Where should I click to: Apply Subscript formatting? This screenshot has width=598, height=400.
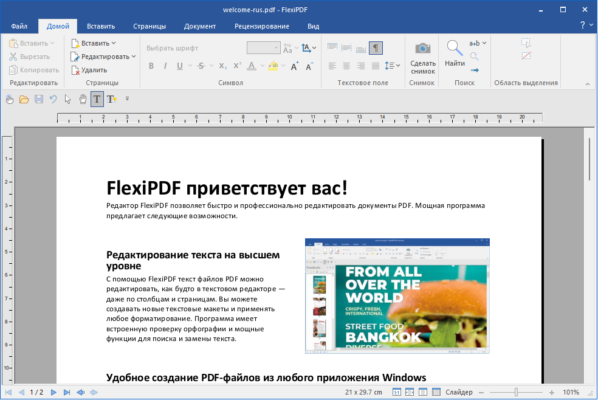pos(222,66)
